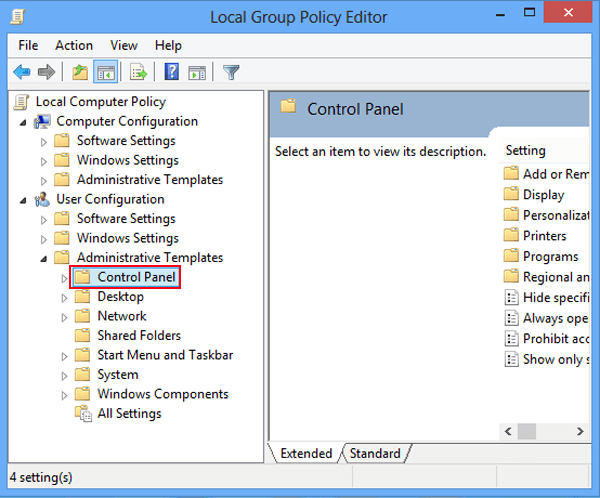The image size is (600, 498).
Task: Select the Display entry in settings list
Action: tap(543, 194)
